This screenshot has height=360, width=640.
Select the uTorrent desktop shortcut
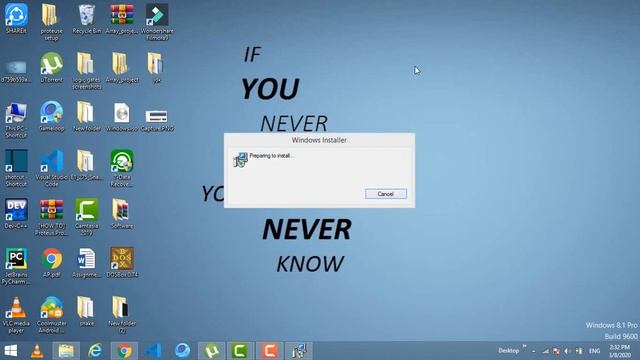coord(51,68)
